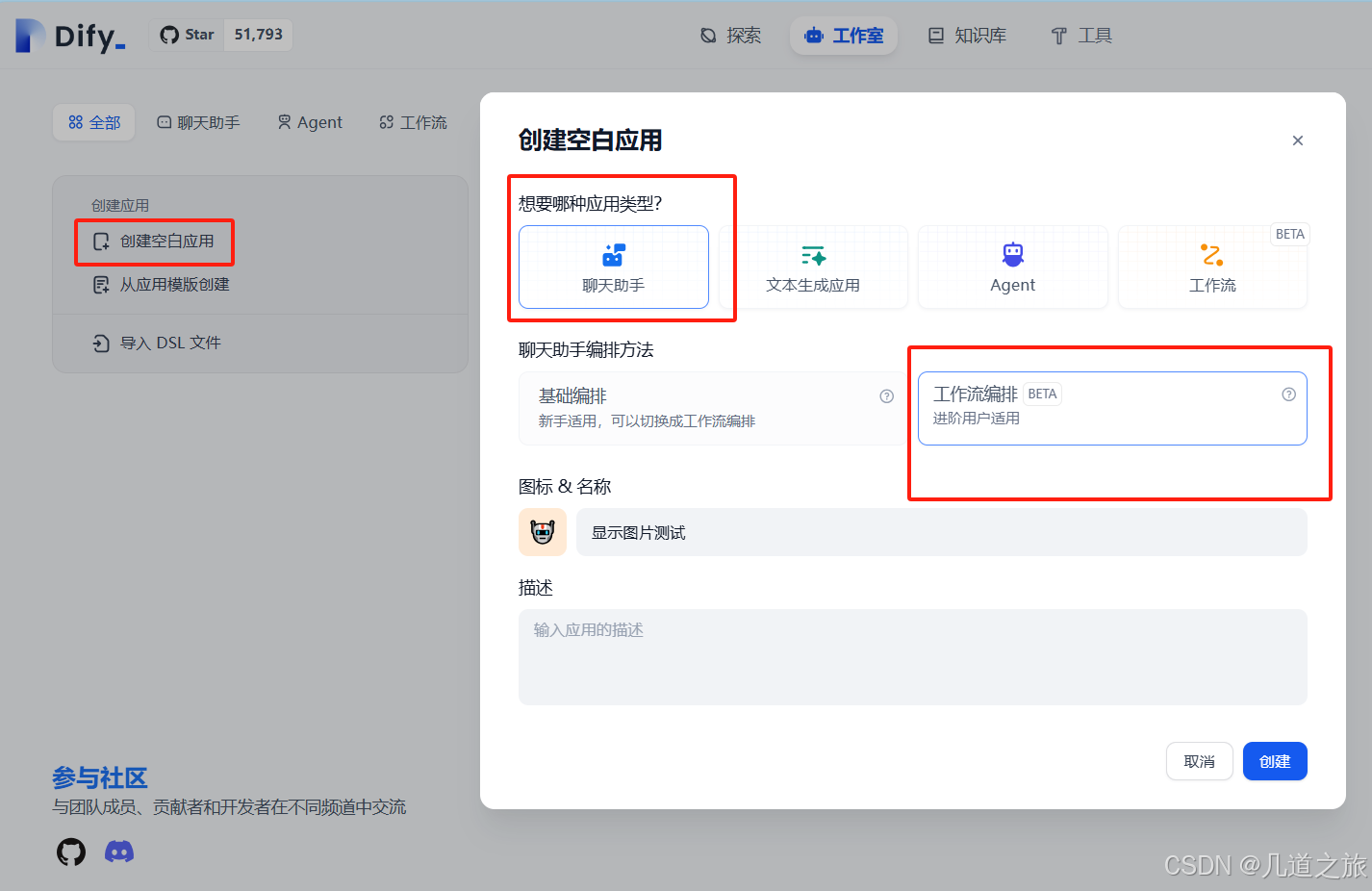Click the 51,793 star count
1372x891 pixels.
(259, 35)
